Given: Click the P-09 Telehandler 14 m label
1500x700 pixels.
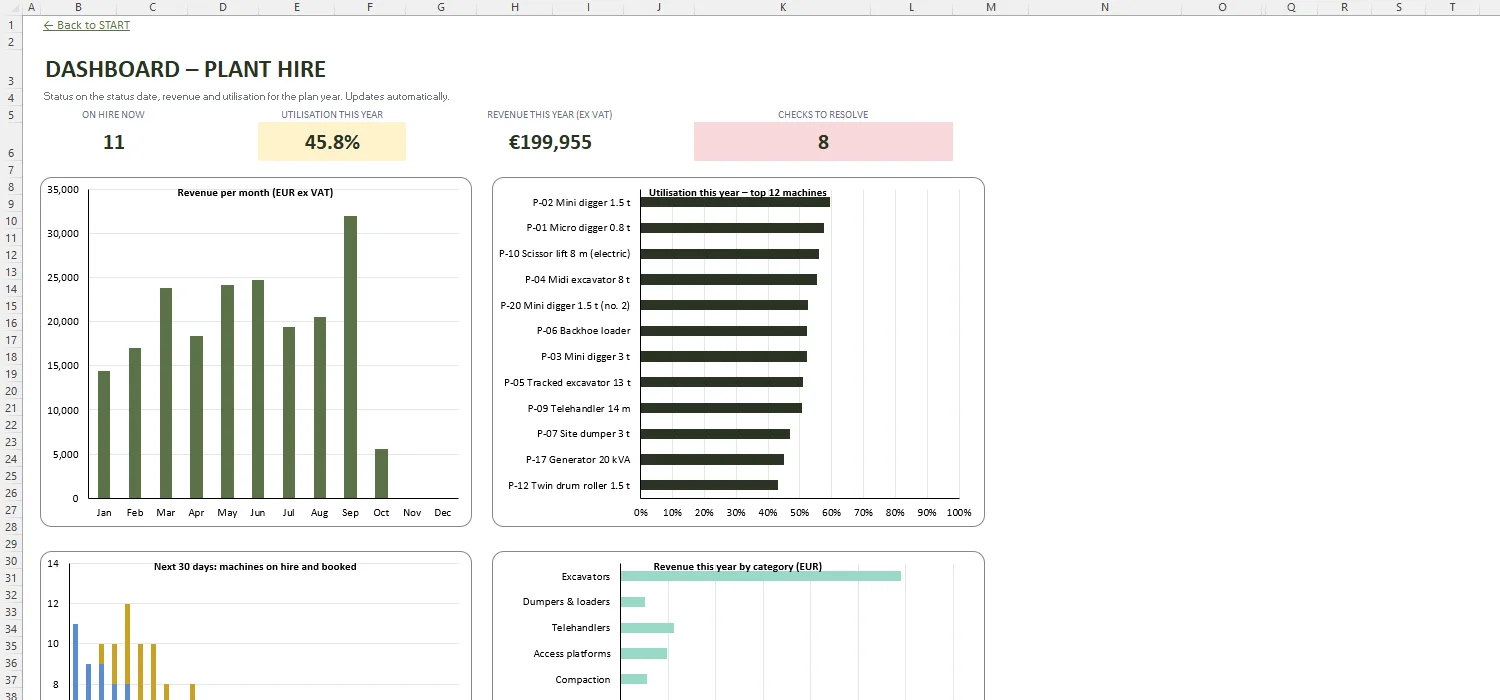Looking at the screenshot, I should 579,408.
